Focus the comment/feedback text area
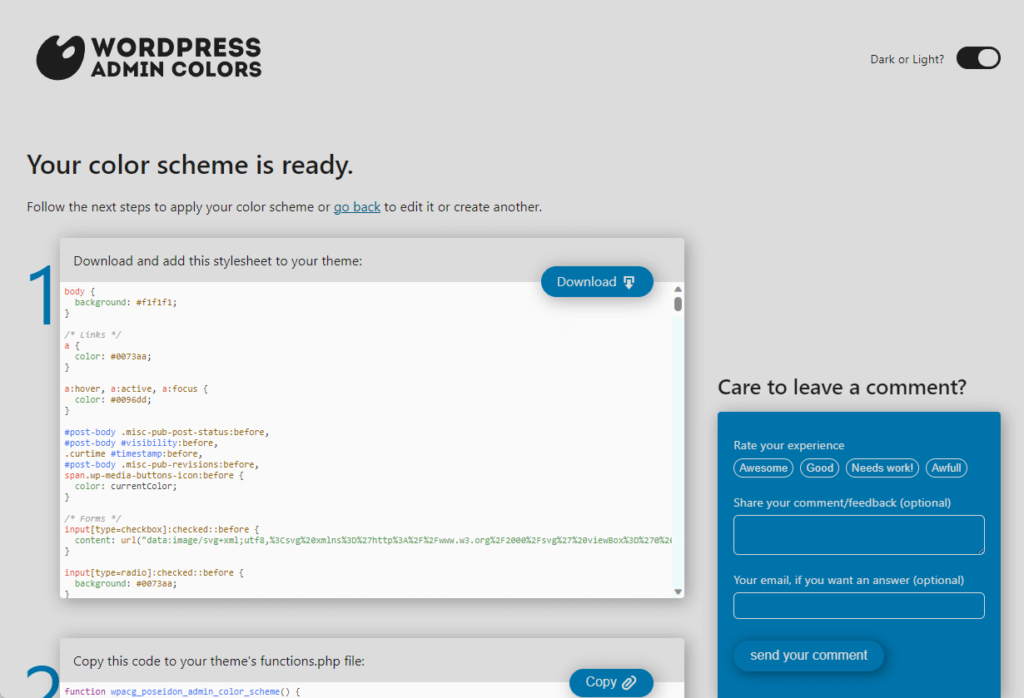1024x698 pixels. tap(859, 535)
